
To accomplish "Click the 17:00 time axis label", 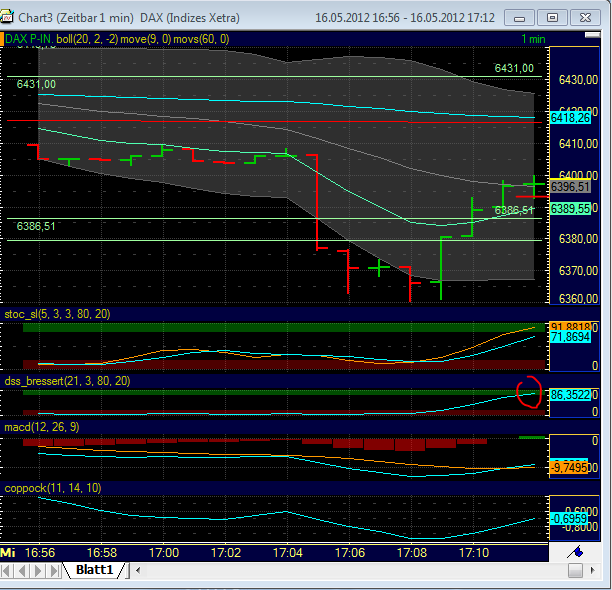I will (x=164, y=553).
